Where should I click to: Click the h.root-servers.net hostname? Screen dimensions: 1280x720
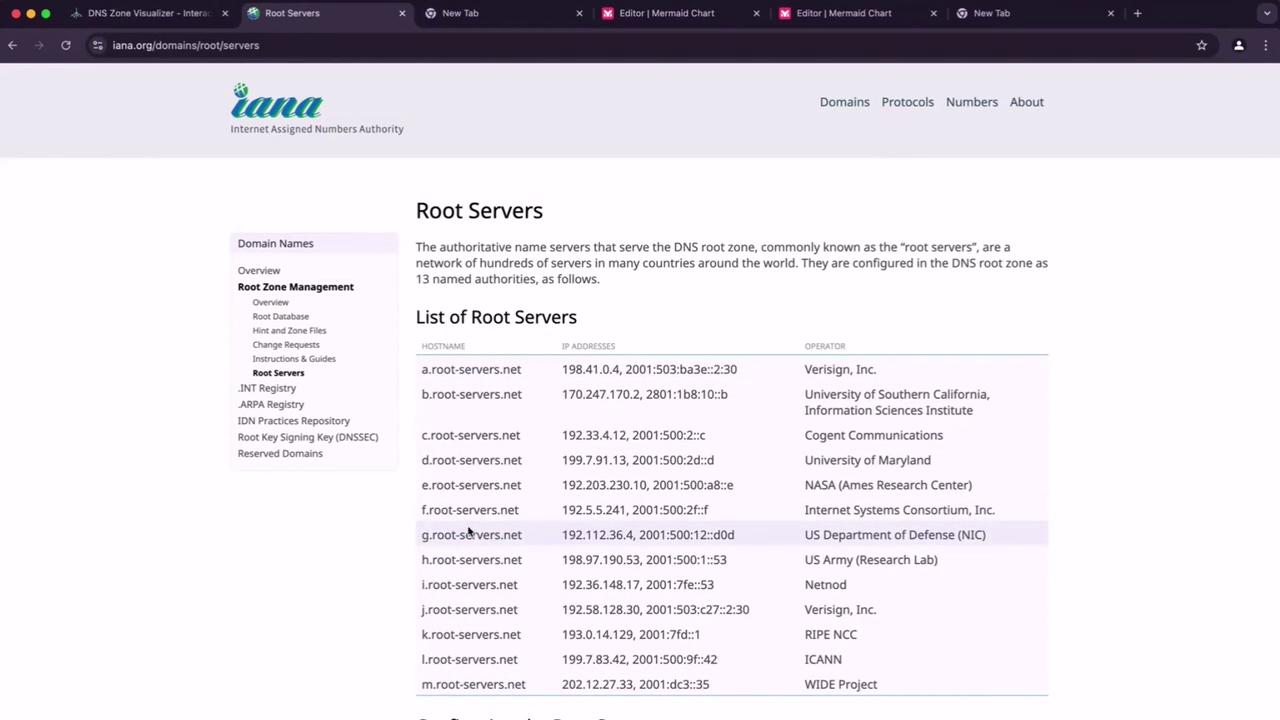472,560
